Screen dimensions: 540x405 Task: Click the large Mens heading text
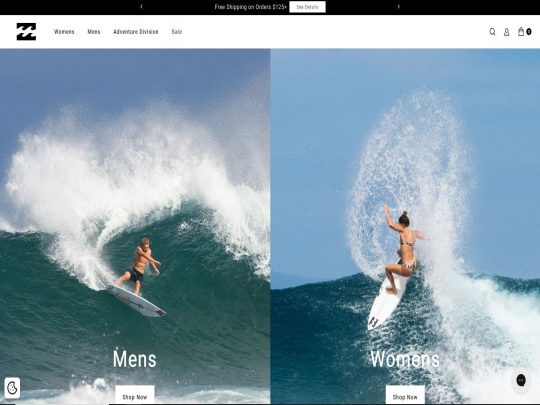pos(135,359)
